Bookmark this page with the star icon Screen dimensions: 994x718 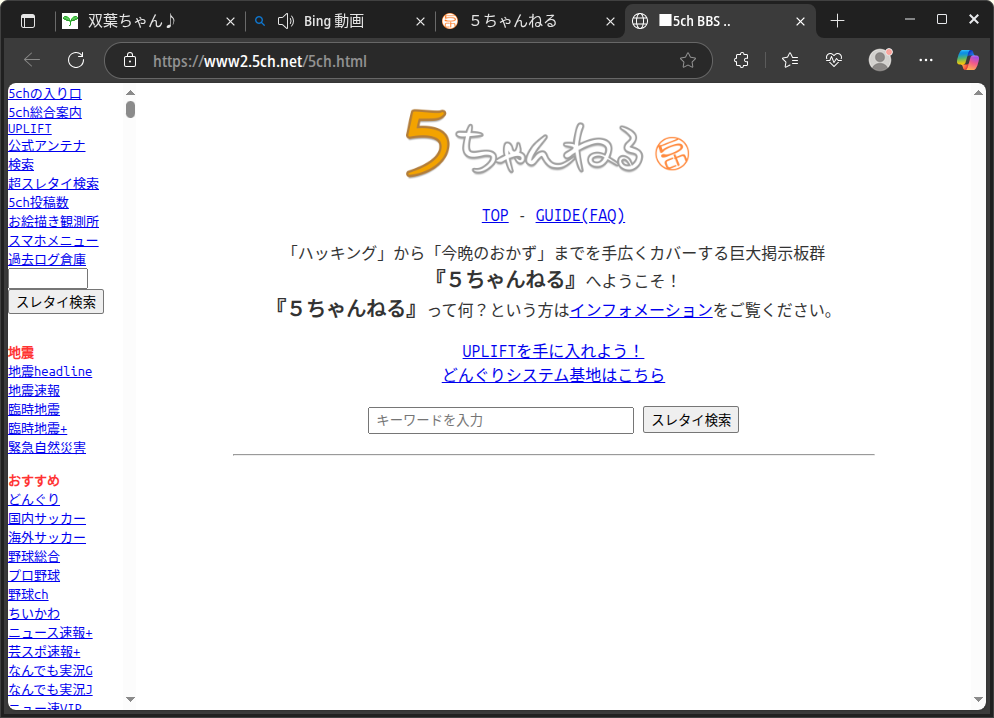click(x=688, y=61)
